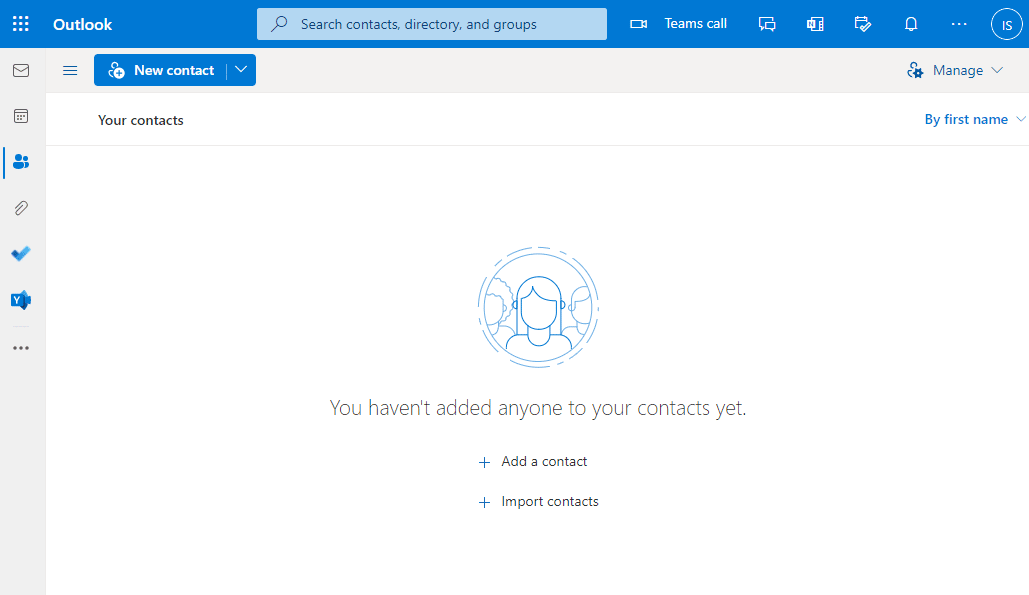Screen dimensions: 1029x595
Task: Toggle the navigation pane hamburger
Action: pyautogui.click(x=70, y=70)
